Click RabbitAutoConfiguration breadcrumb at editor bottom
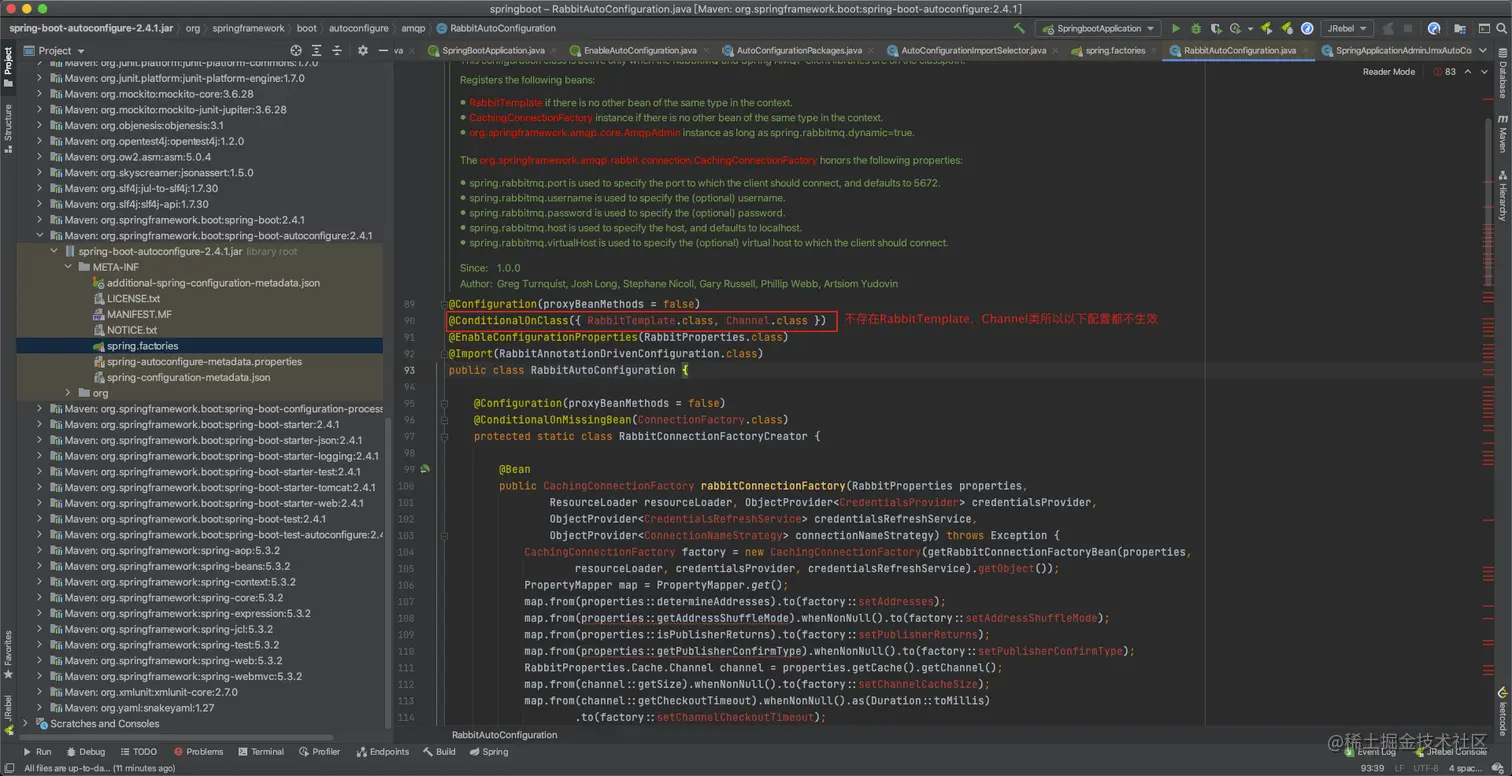This screenshot has width=1512, height=776. coord(504,734)
